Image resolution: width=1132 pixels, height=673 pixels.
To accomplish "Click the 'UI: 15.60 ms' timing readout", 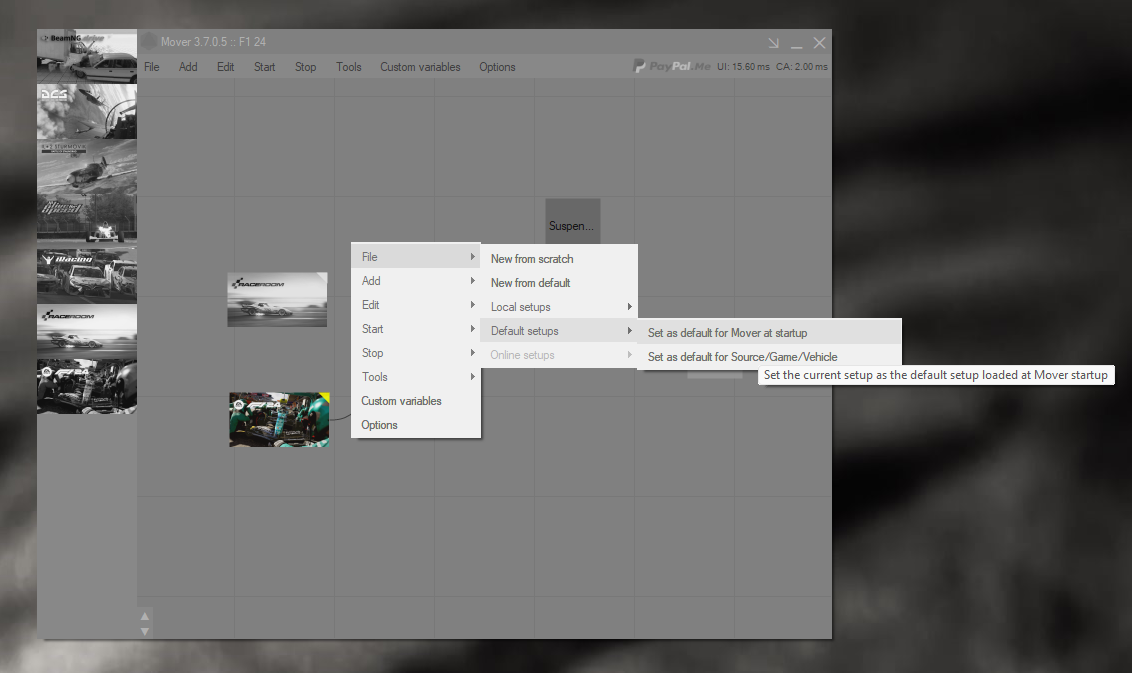I will tap(743, 66).
